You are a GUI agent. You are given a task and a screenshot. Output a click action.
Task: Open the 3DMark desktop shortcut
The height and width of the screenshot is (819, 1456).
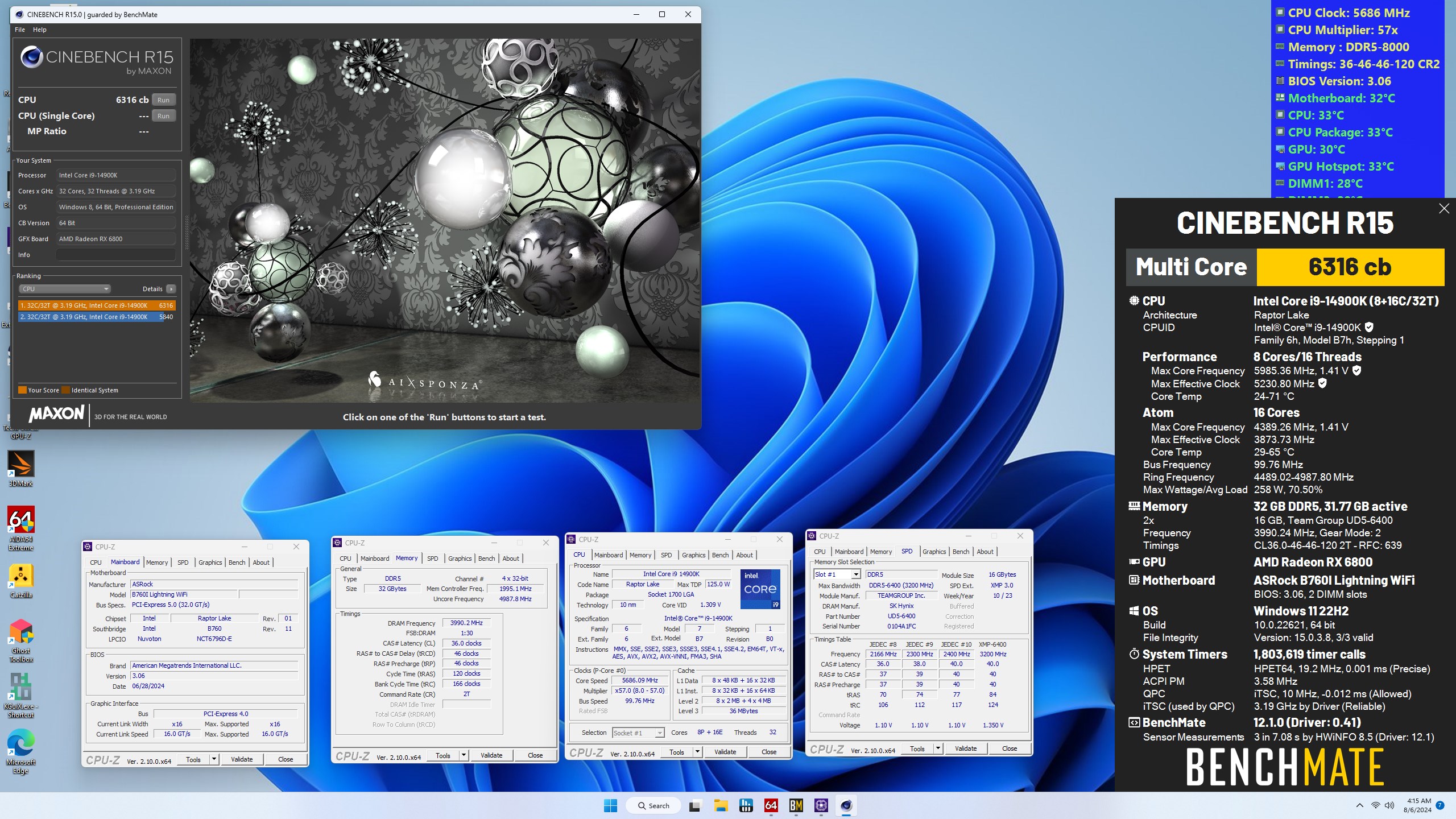[x=21, y=468]
